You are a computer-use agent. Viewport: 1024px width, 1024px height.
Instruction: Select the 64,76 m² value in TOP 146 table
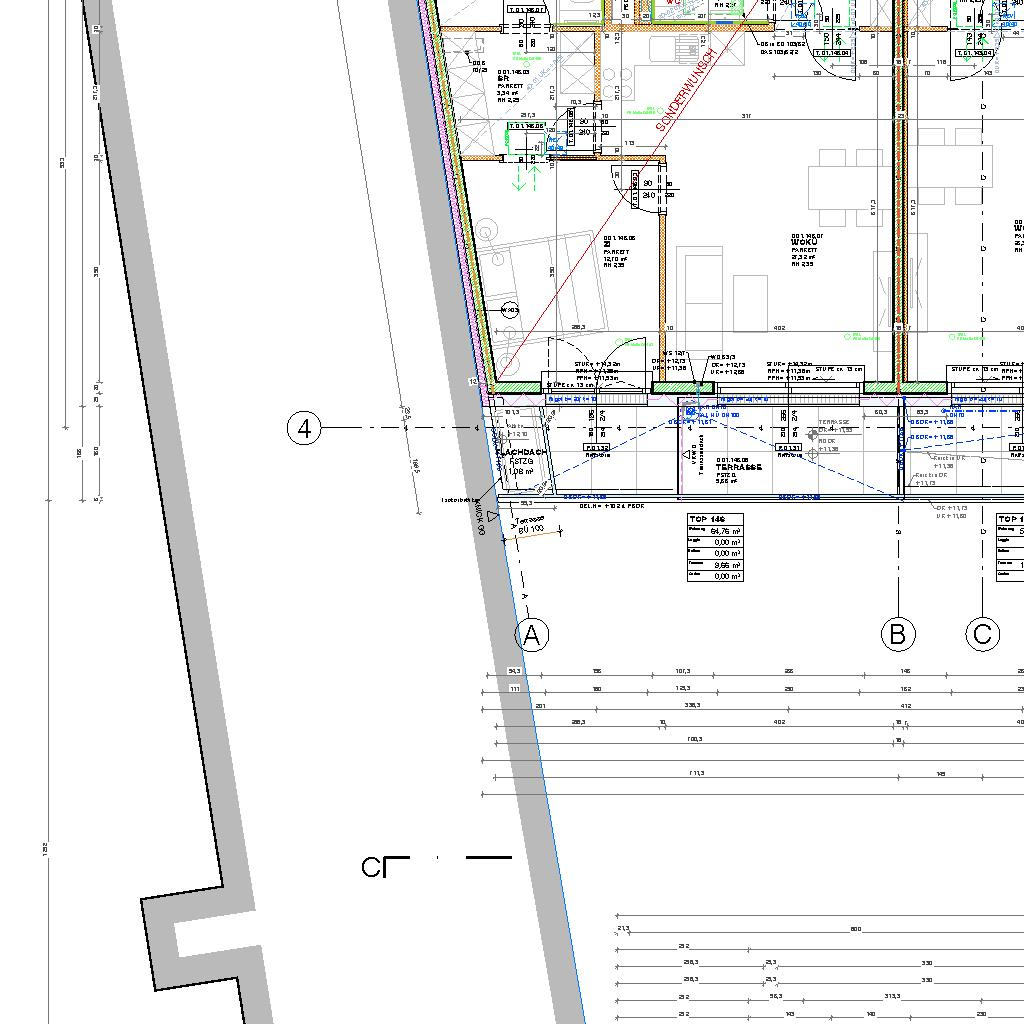tap(726, 531)
